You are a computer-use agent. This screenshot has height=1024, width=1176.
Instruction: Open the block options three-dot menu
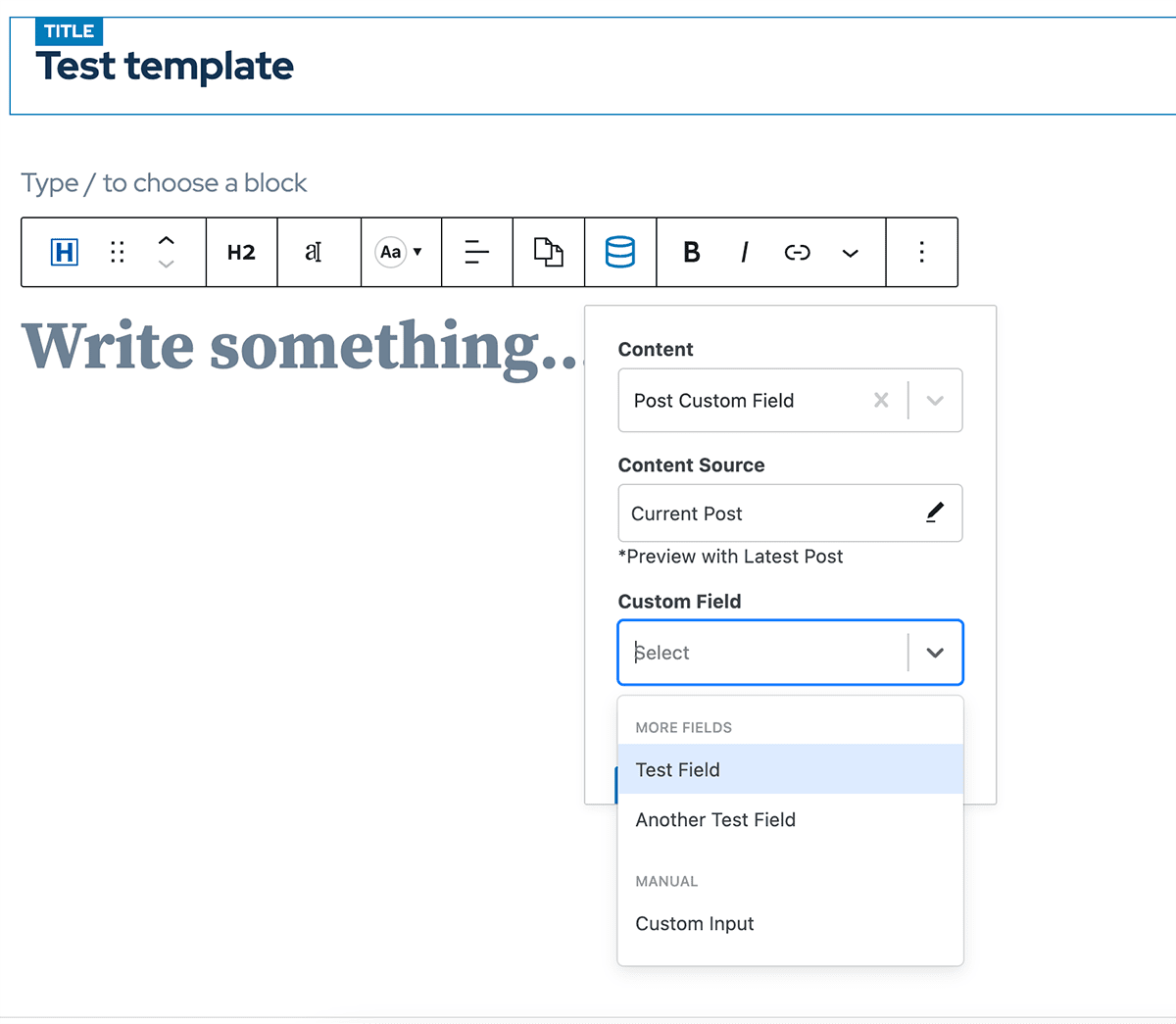click(x=921, y=253)
